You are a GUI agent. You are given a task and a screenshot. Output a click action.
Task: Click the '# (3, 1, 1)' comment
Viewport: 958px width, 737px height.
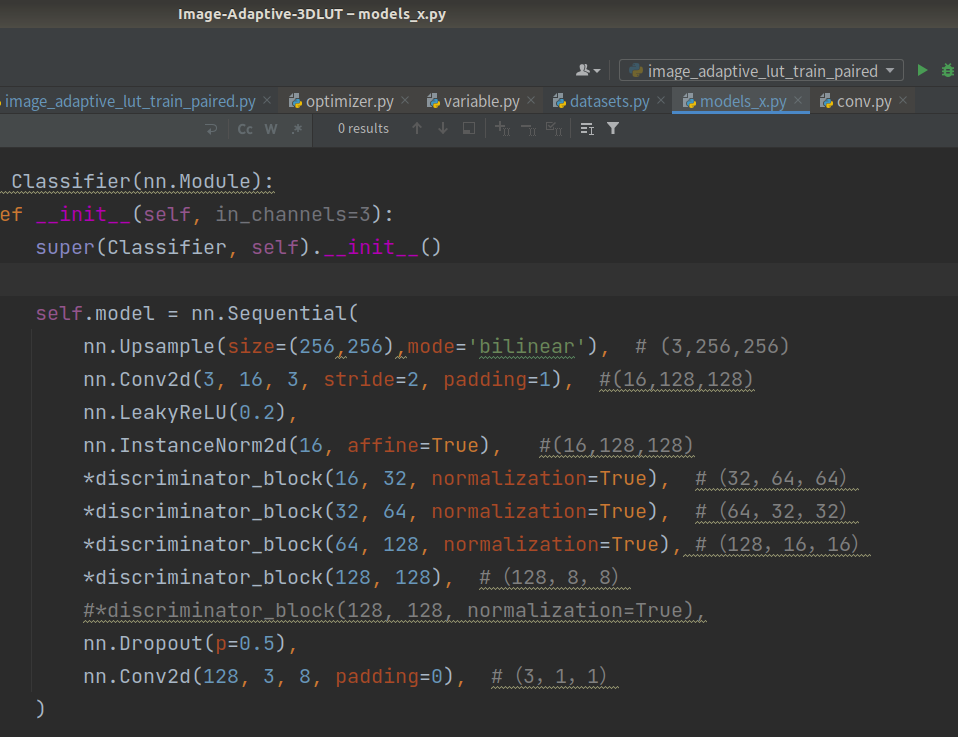(x=549, y=676)
